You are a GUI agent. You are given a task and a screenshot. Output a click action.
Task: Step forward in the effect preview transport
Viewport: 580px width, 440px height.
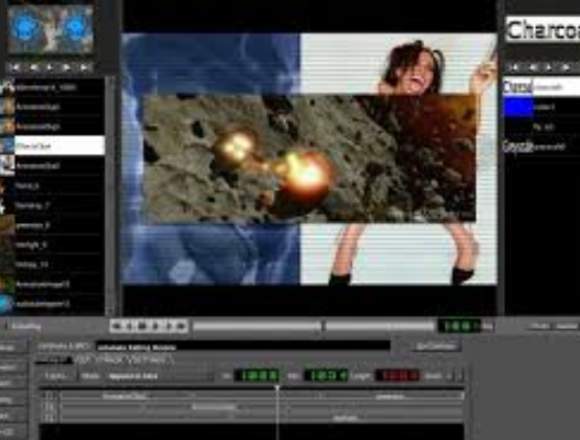566,67
